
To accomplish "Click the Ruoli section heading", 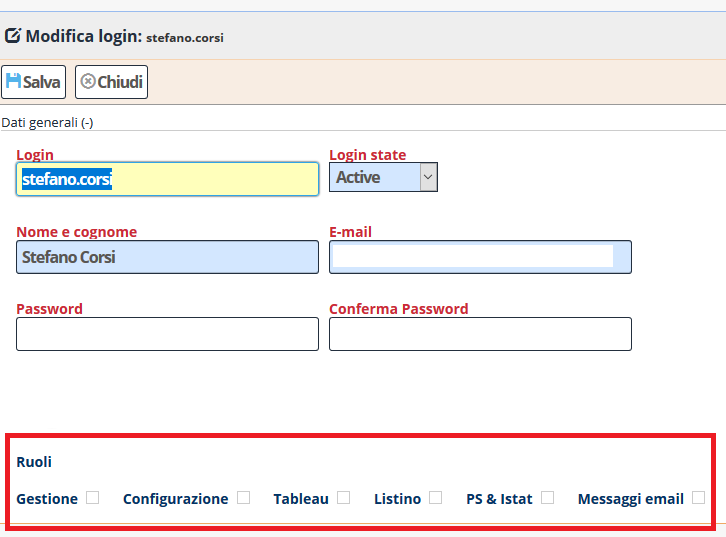I will point(34,462).
